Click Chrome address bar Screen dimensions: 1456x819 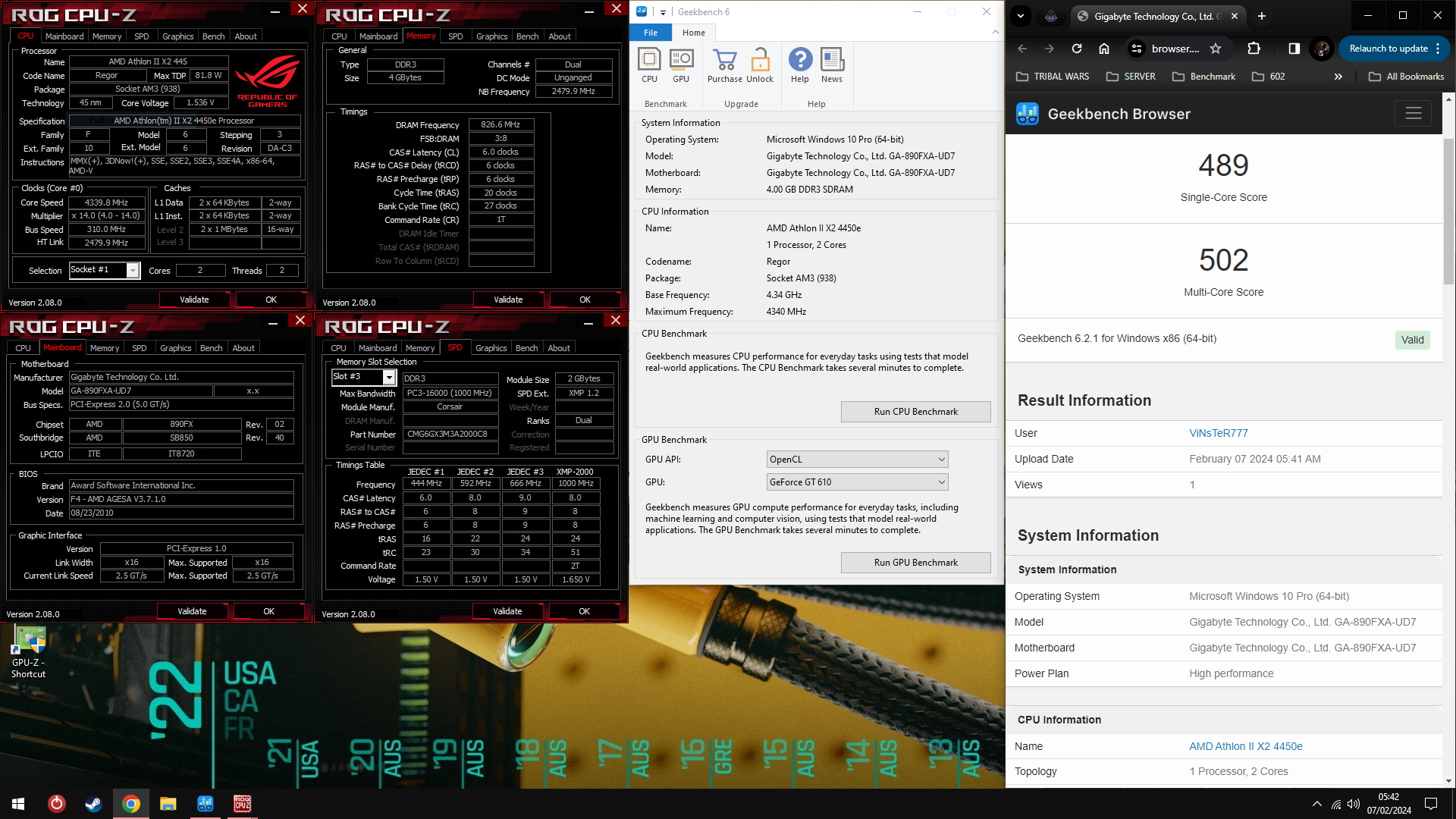click(x=1176, y=49)
